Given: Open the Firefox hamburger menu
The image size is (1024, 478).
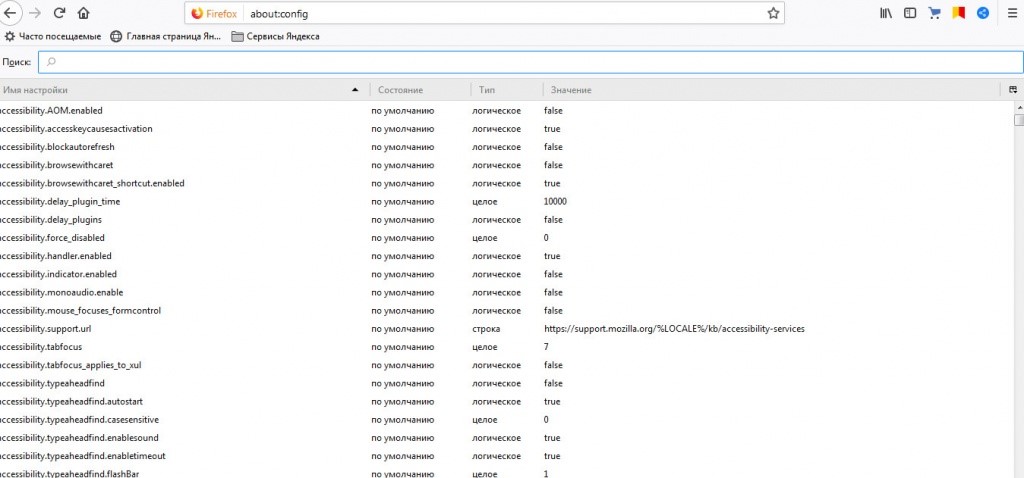Looking at the screenshot, I should [1009, 14].
